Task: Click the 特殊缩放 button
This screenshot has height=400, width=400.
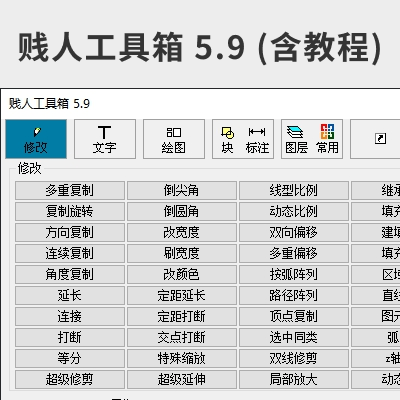Action: tap(182, 358)
